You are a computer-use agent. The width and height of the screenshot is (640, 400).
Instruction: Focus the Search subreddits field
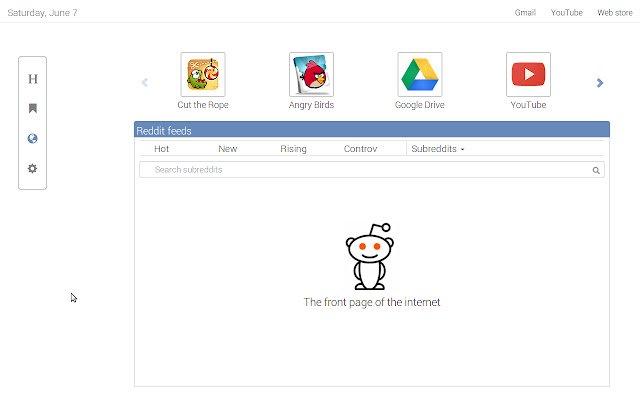372,170
